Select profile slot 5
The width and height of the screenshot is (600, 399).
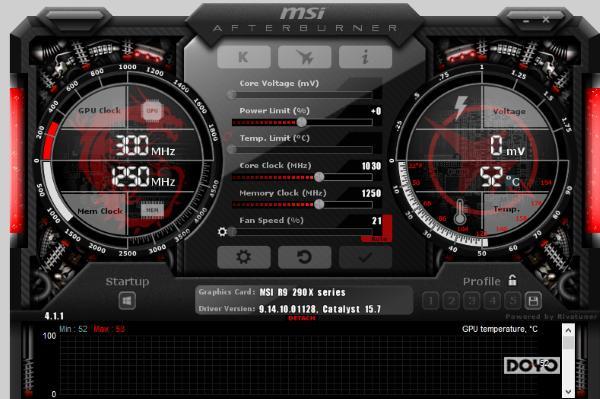(x=513, y=301)
